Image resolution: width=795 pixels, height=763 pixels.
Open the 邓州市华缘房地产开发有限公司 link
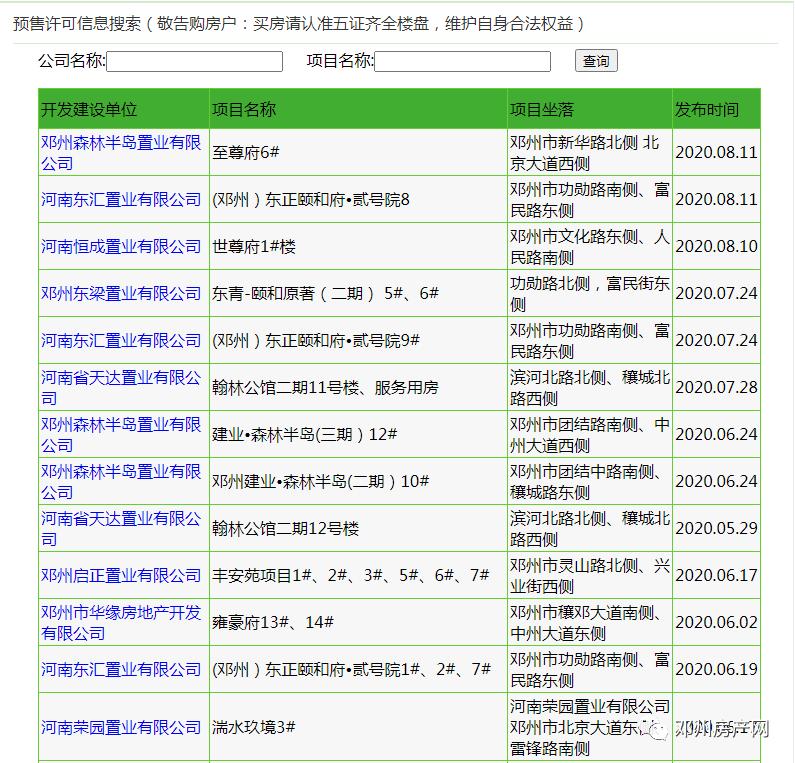click(121, 623)
